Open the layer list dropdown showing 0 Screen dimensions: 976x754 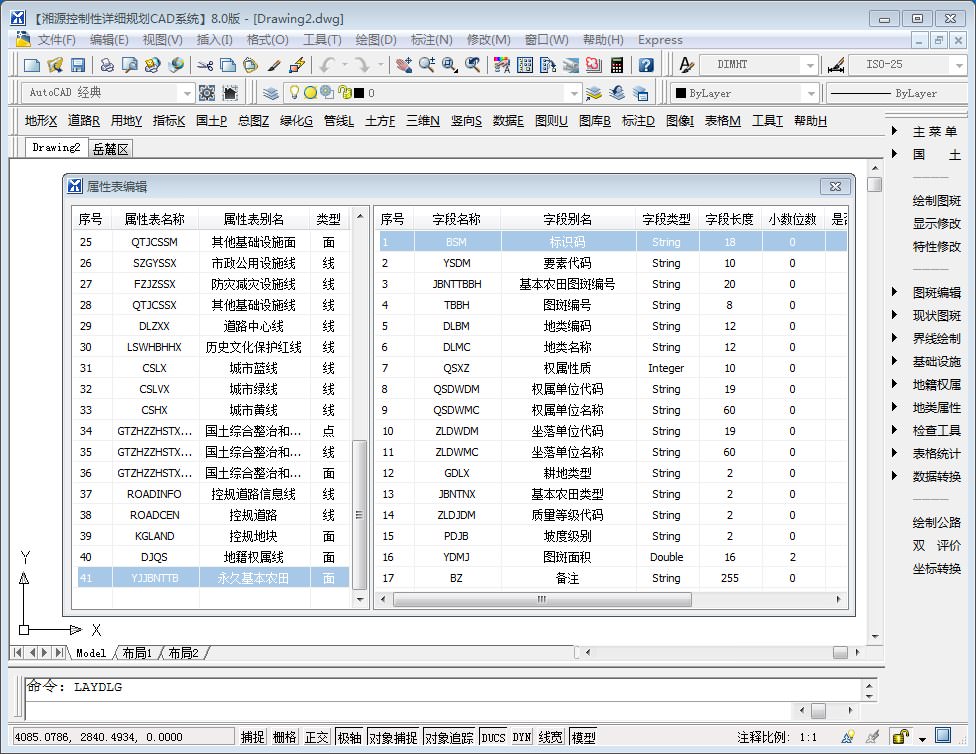click(x=574, y=93)
